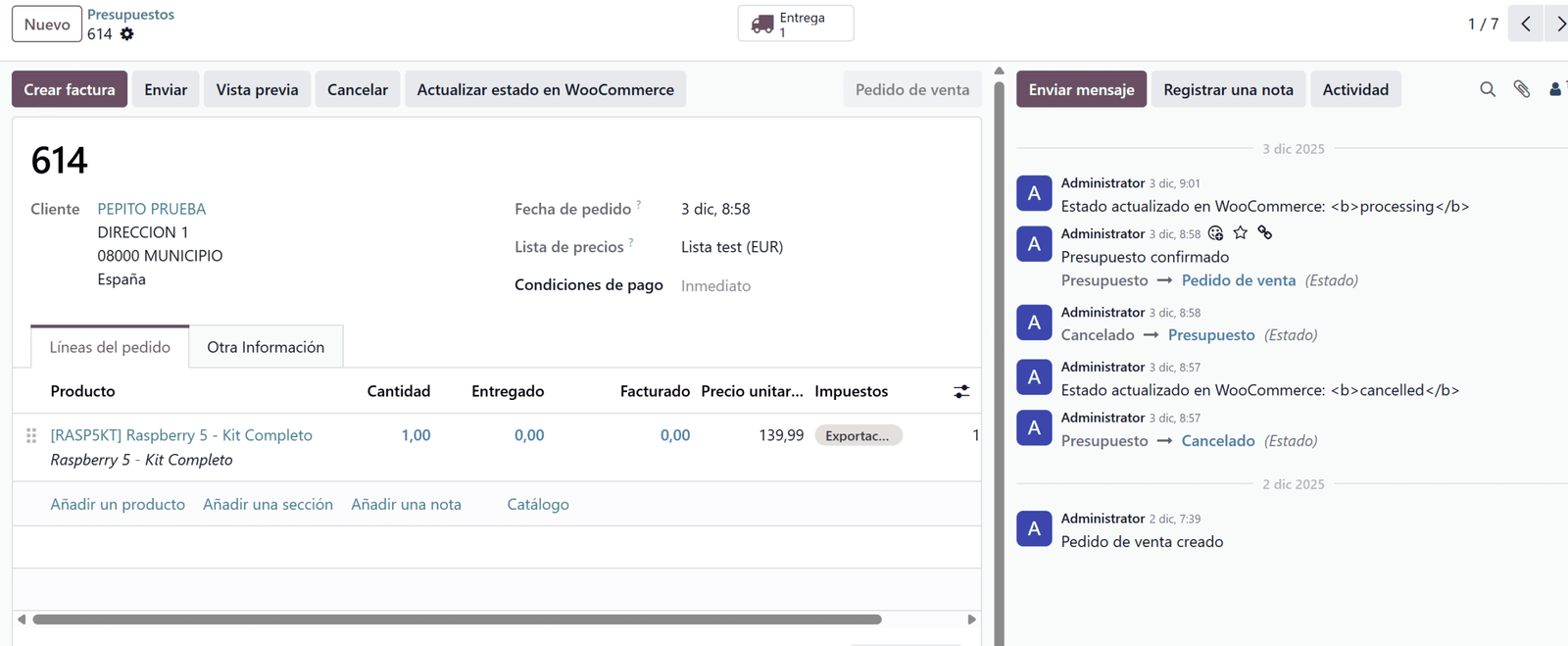Open column settings adjust icon in order lines

[961, 391]
